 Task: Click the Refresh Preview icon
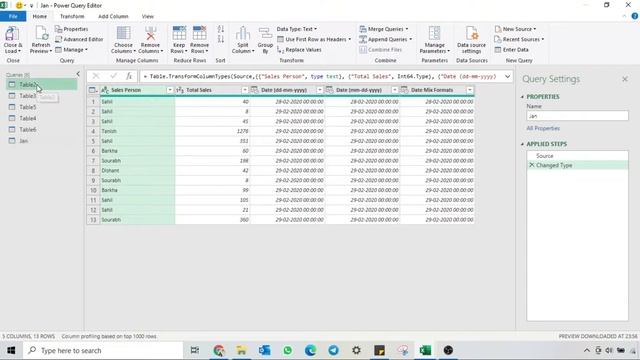coord(41,33)
